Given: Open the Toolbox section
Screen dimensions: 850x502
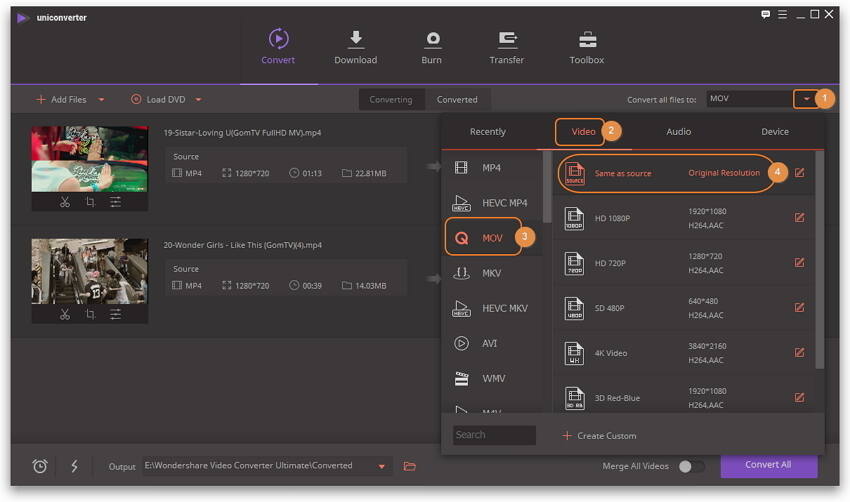Looking at the screenshot, I should [x=586, y=47].
